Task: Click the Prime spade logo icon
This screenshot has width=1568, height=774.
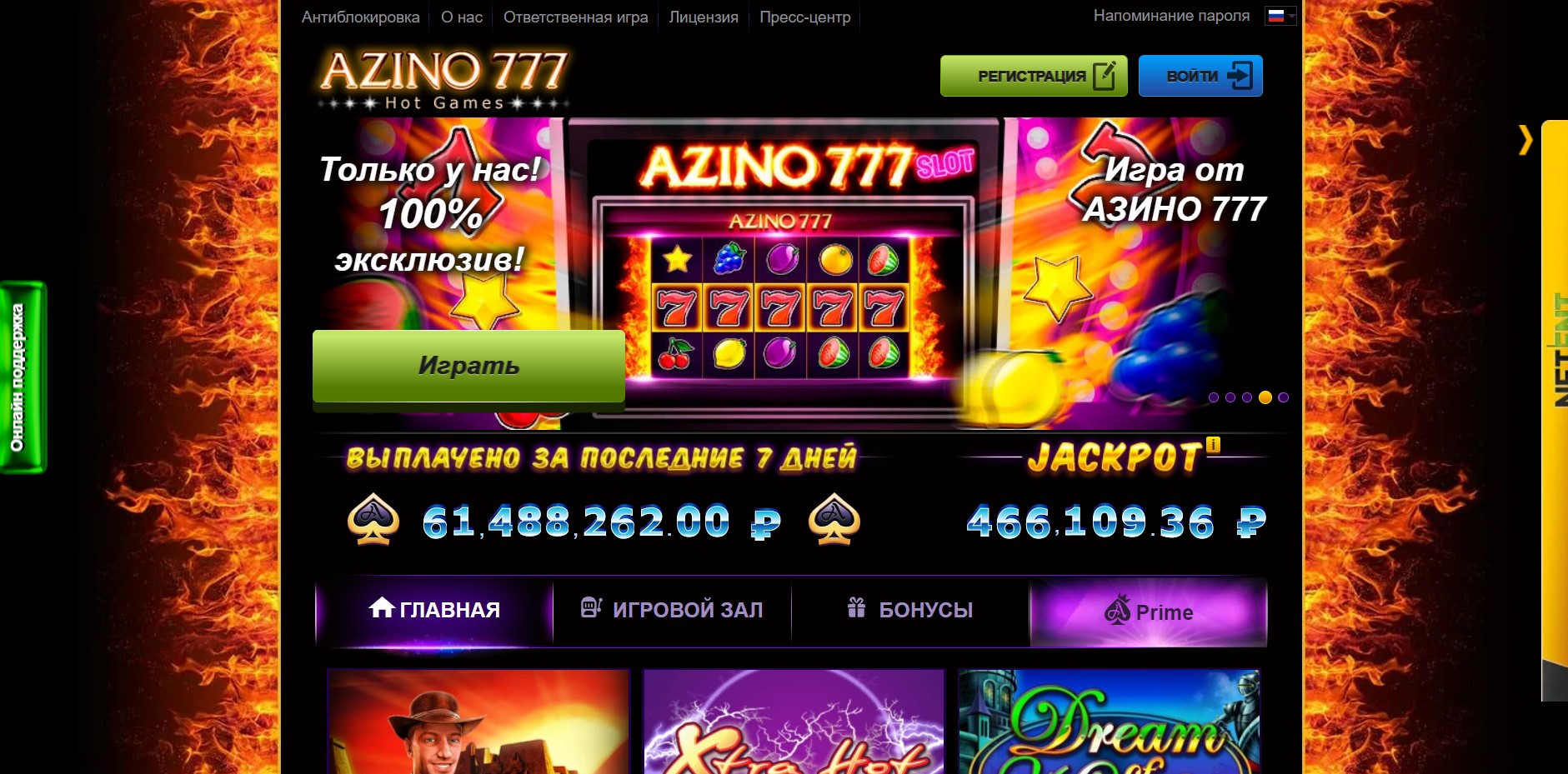Action: coord(1118,610)
